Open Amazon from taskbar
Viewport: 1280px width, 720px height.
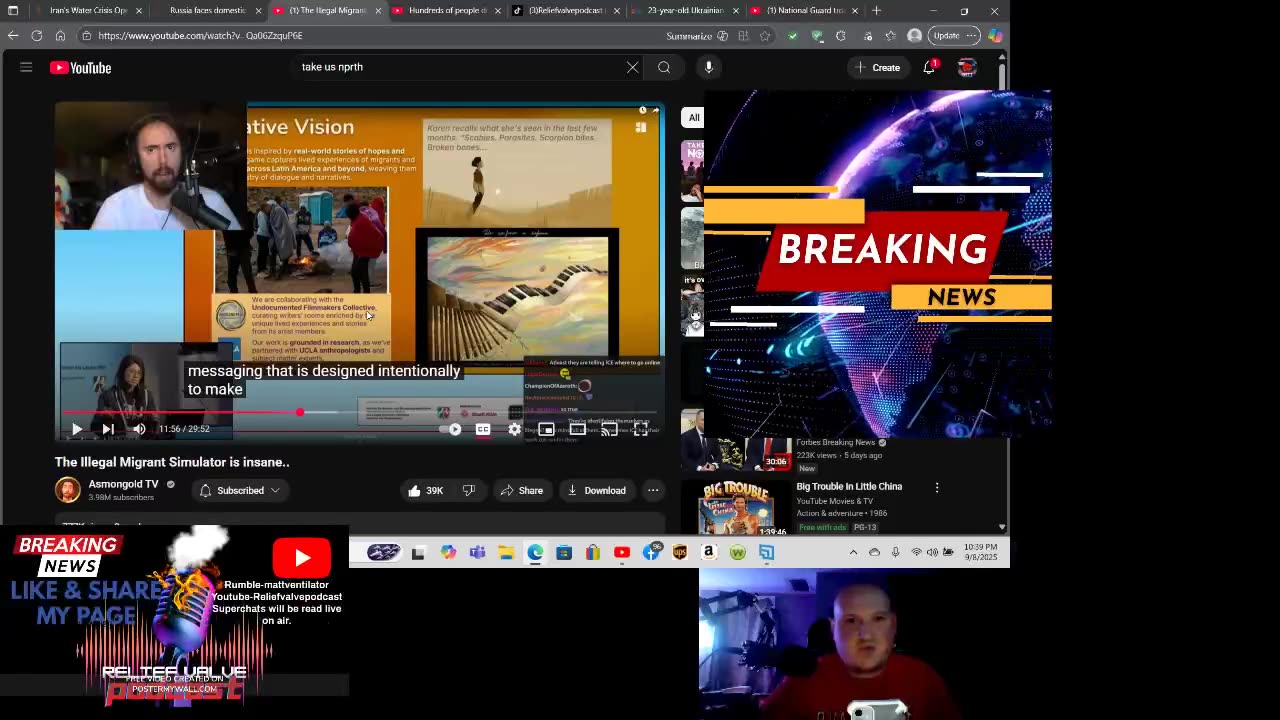(709, 552)
